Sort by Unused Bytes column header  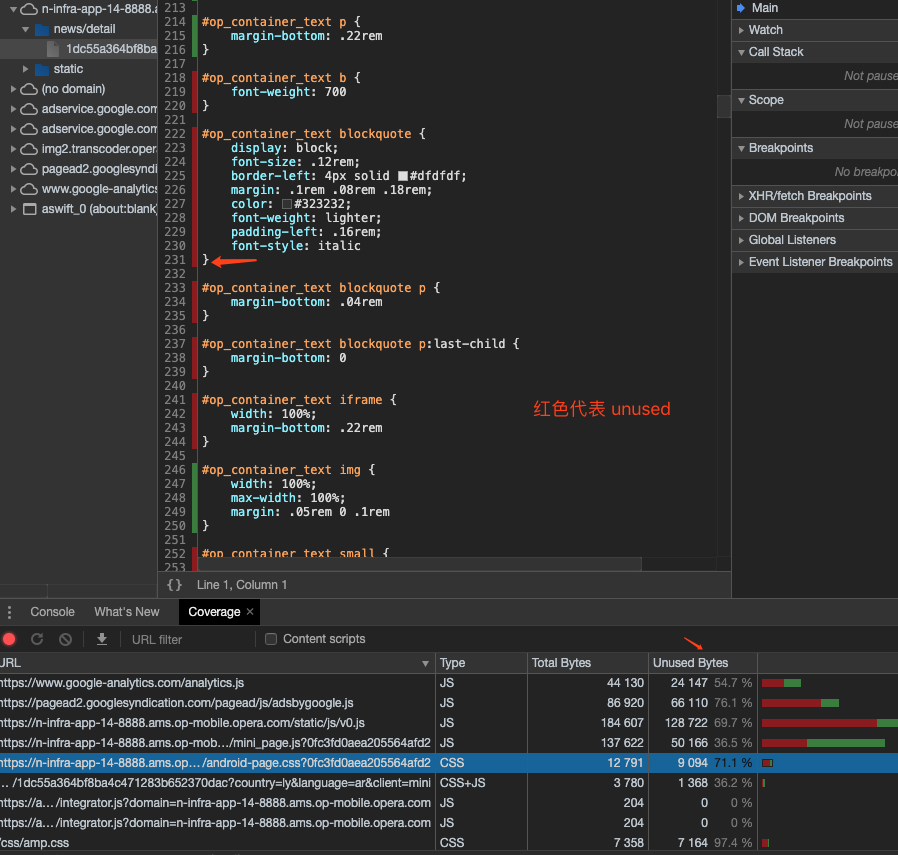click(690, 663)
